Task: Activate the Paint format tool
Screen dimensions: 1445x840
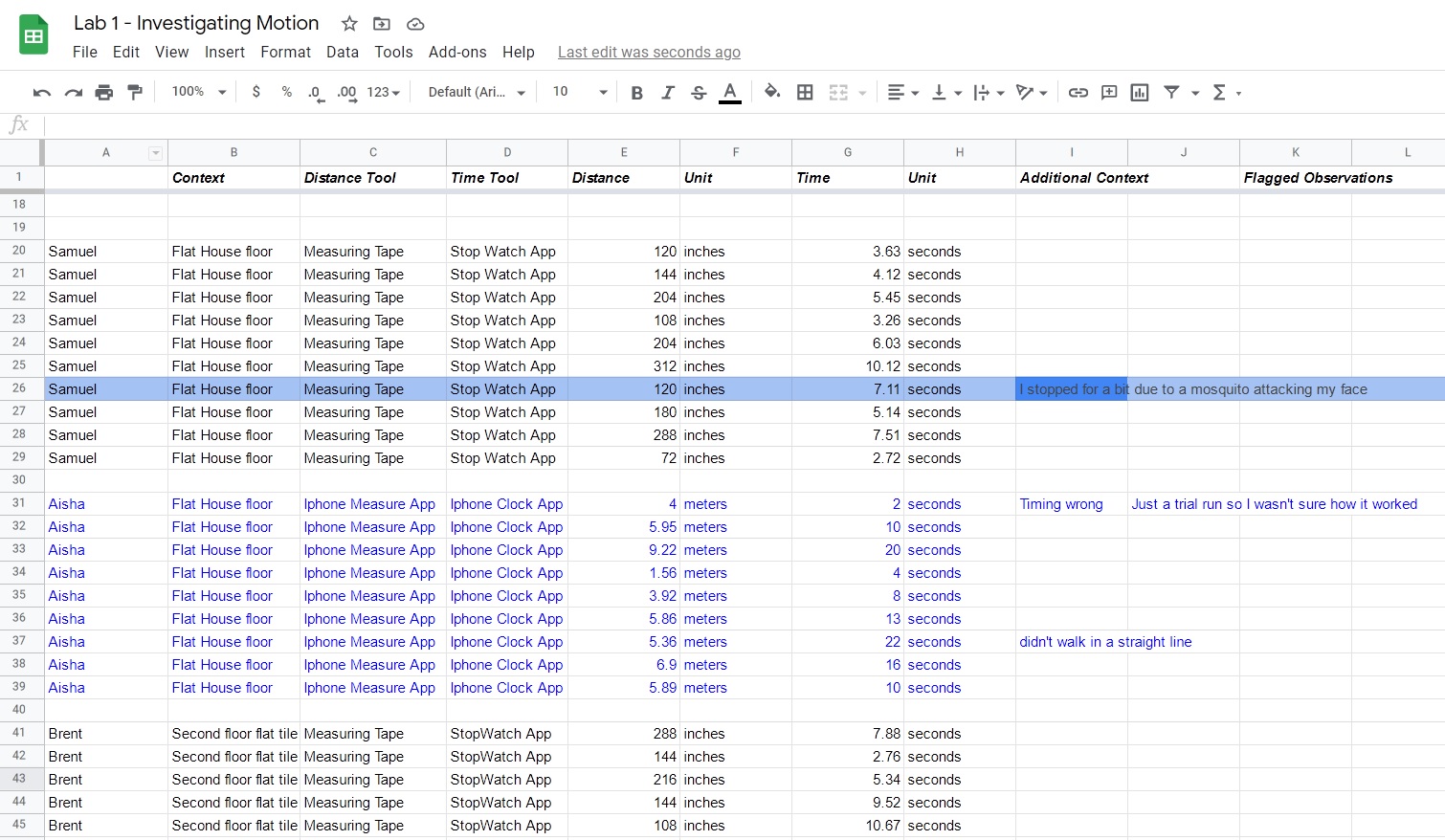Action: [135, 93]
